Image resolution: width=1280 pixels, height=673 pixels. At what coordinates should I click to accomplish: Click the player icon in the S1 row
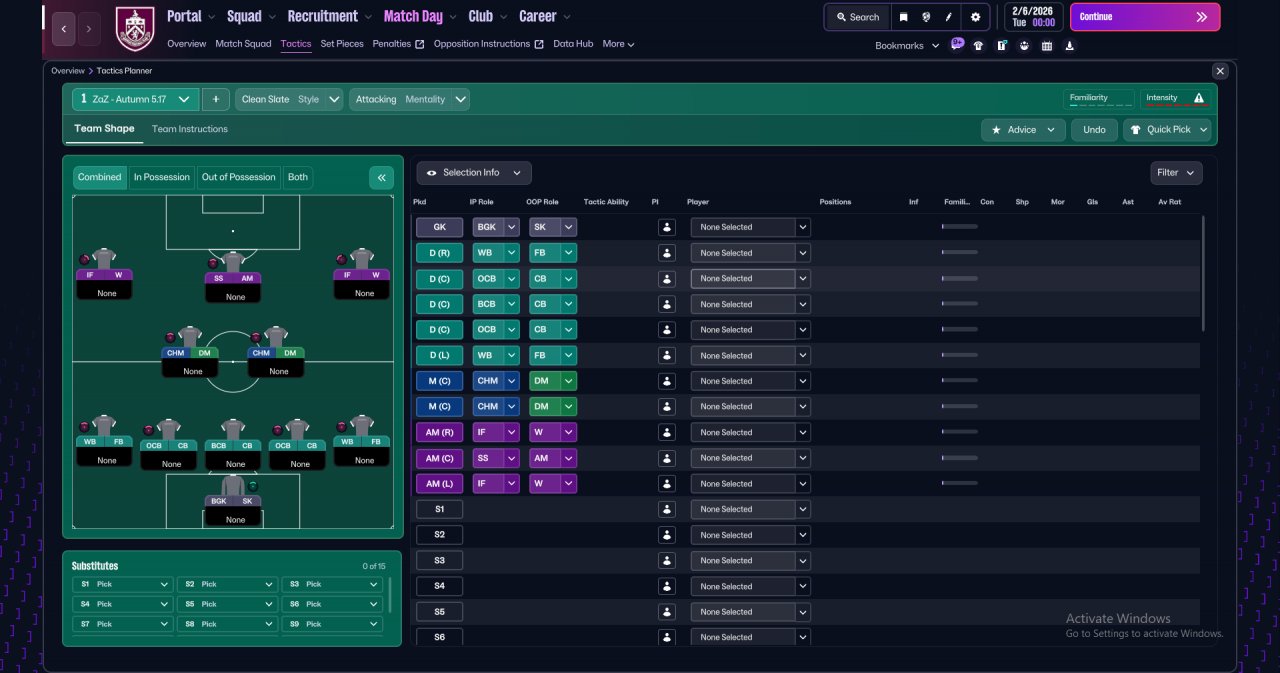pos(667,509)
